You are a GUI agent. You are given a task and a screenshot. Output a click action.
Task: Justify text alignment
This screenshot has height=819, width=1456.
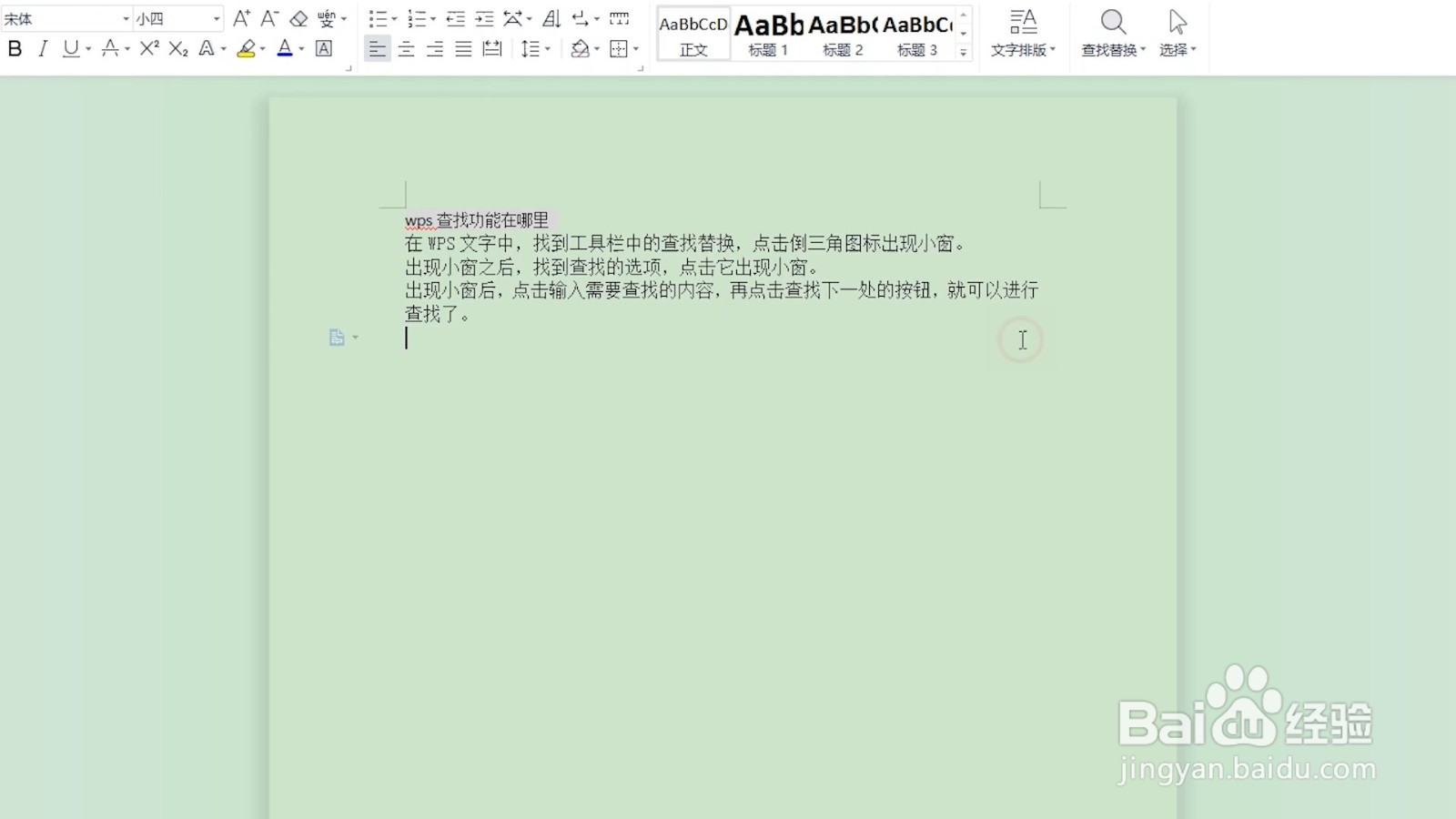click(x=463, y=49)
